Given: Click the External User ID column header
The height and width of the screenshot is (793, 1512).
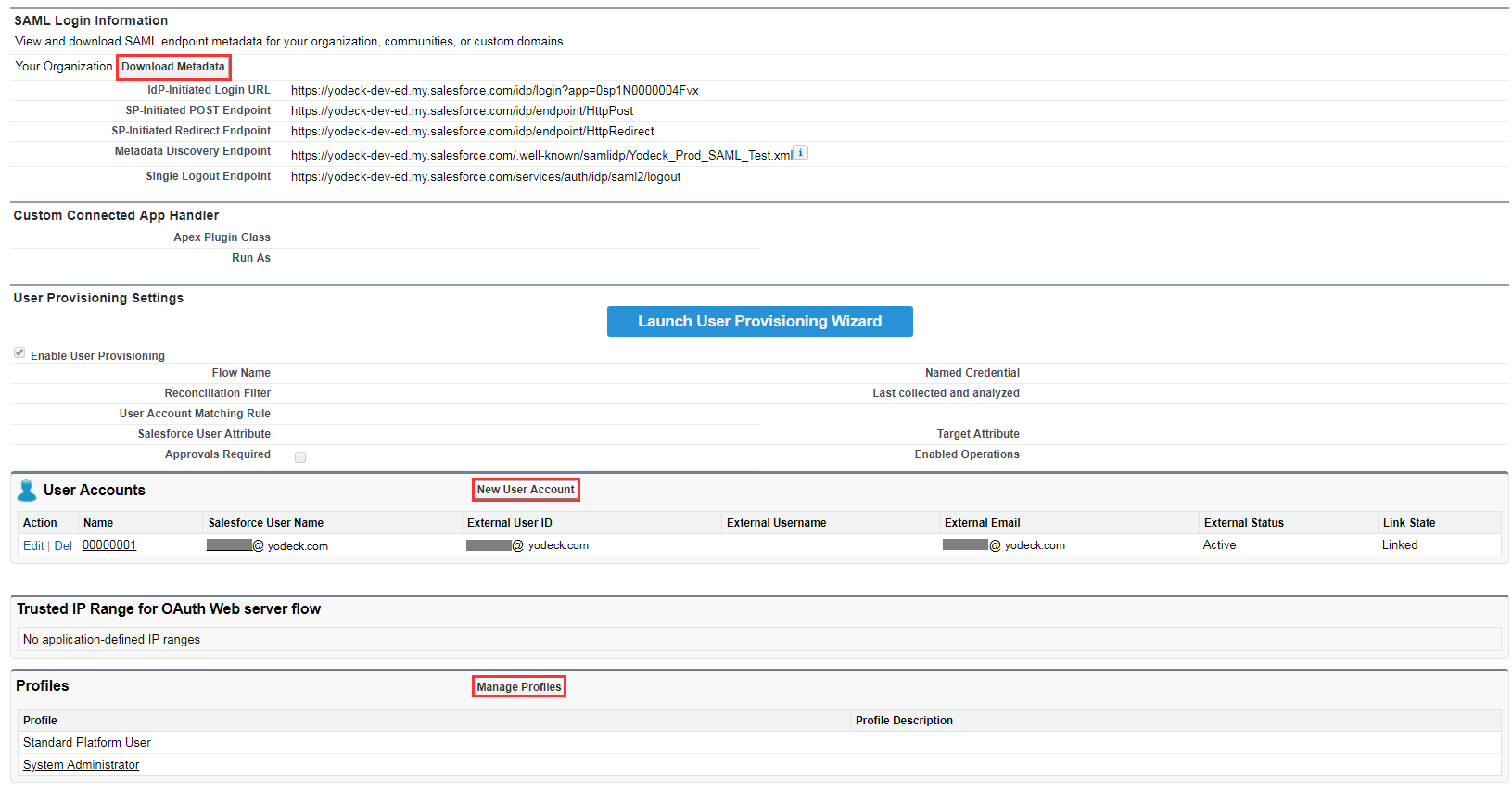Looking at the screenshot, I should [510, 523].
